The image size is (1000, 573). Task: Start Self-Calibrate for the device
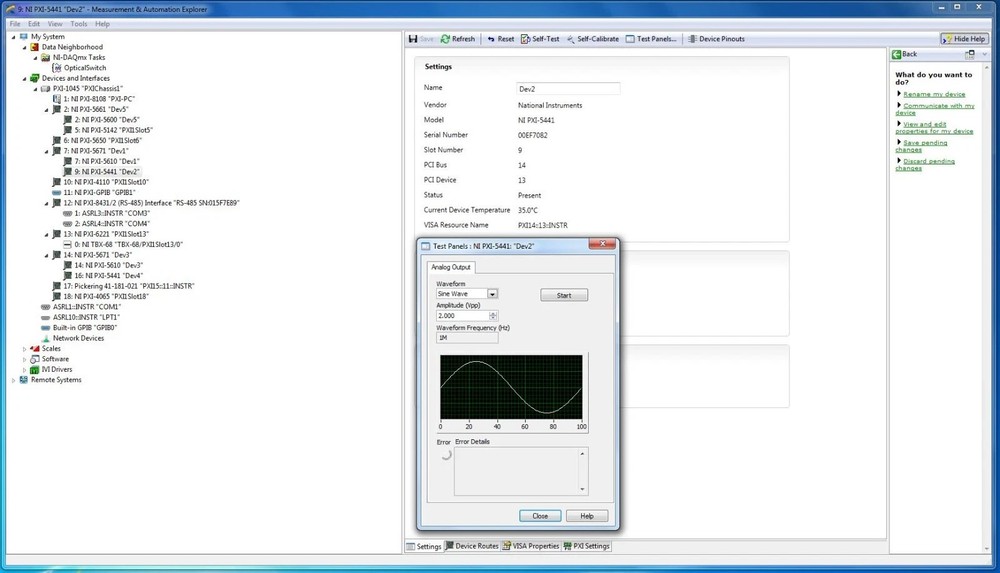pyautogui.click(x=592, y=39)
